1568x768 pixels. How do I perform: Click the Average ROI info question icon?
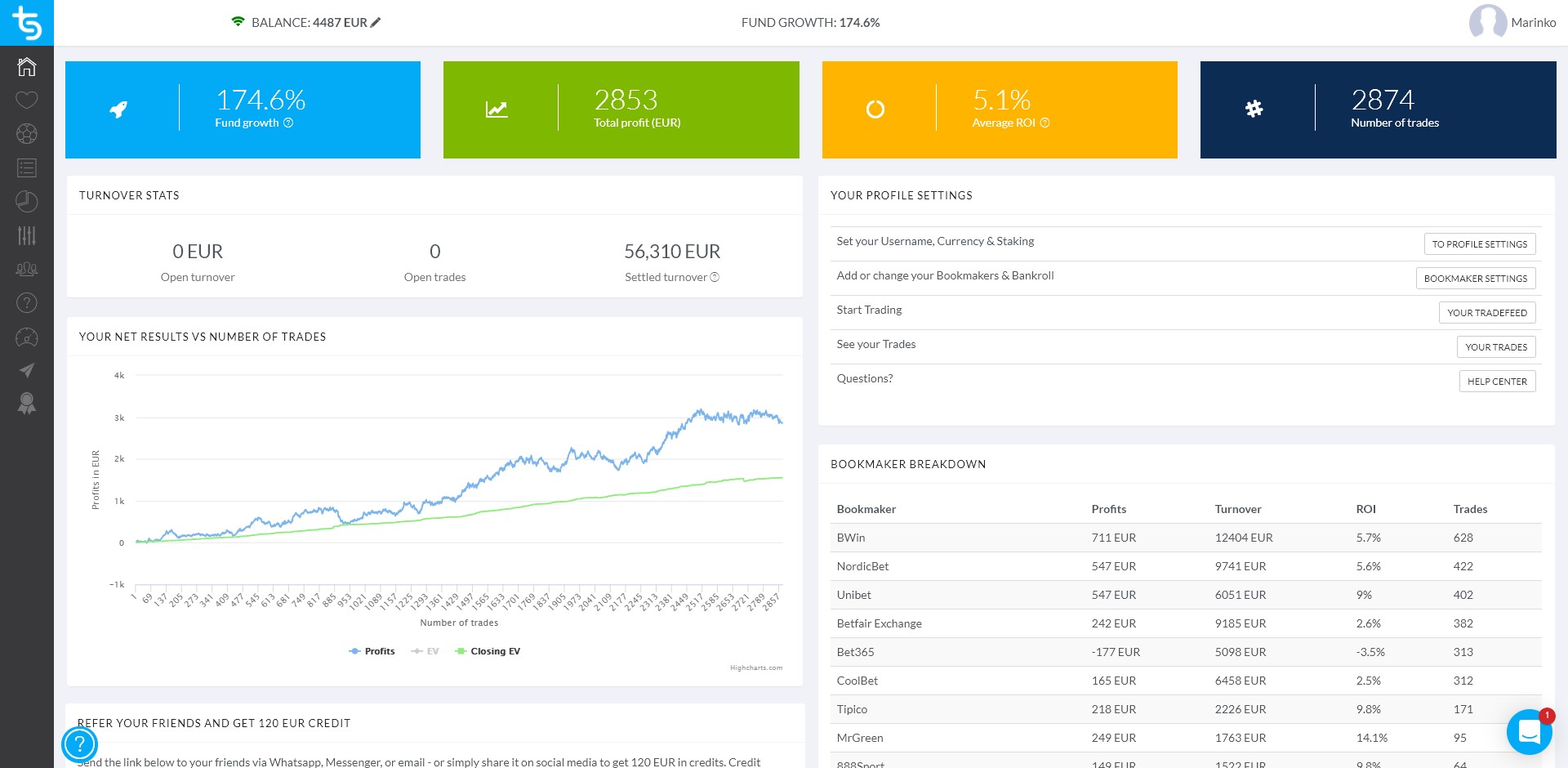point(1045,123)
